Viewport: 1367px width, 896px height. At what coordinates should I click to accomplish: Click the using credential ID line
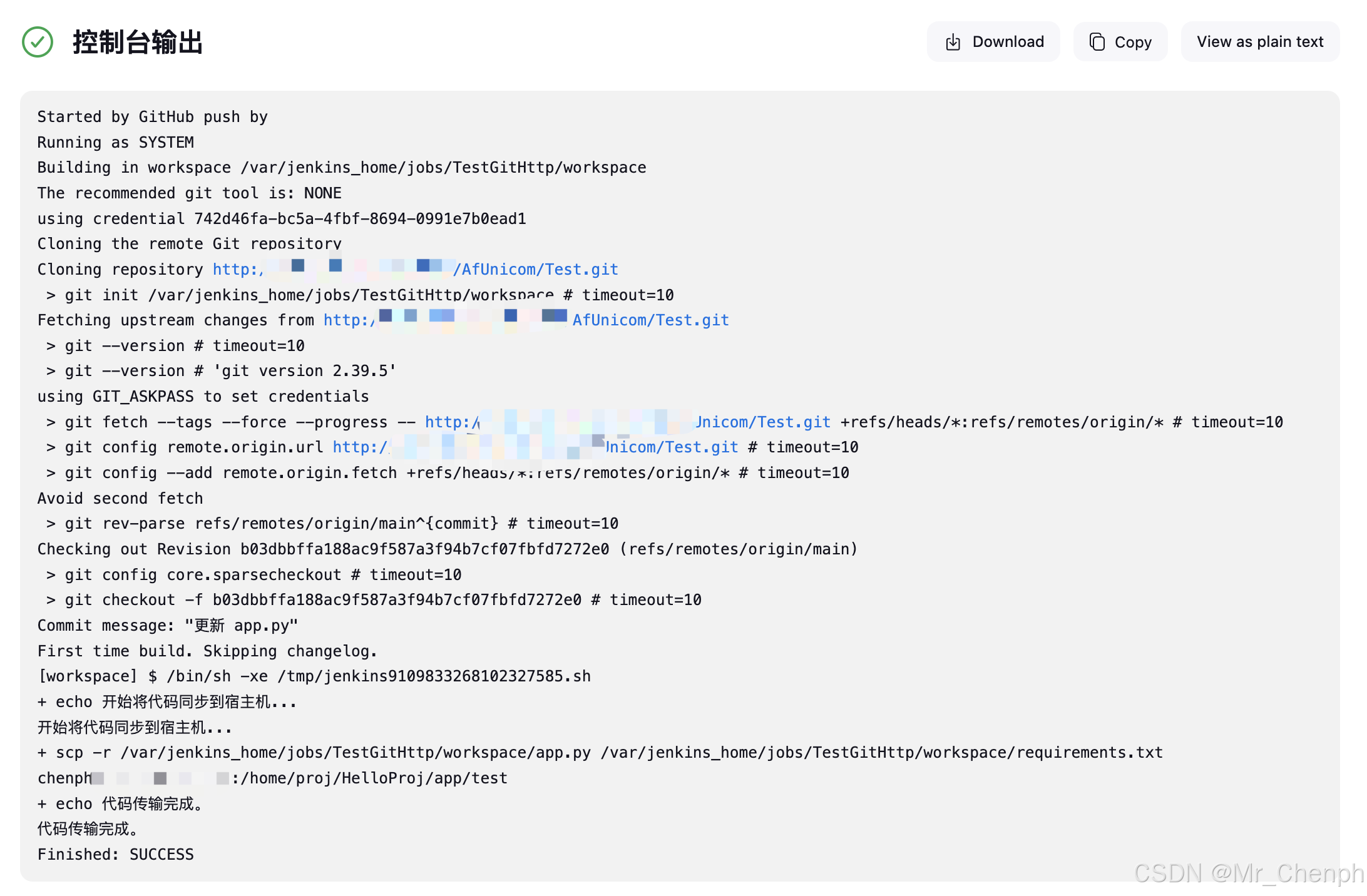point(282,219)
